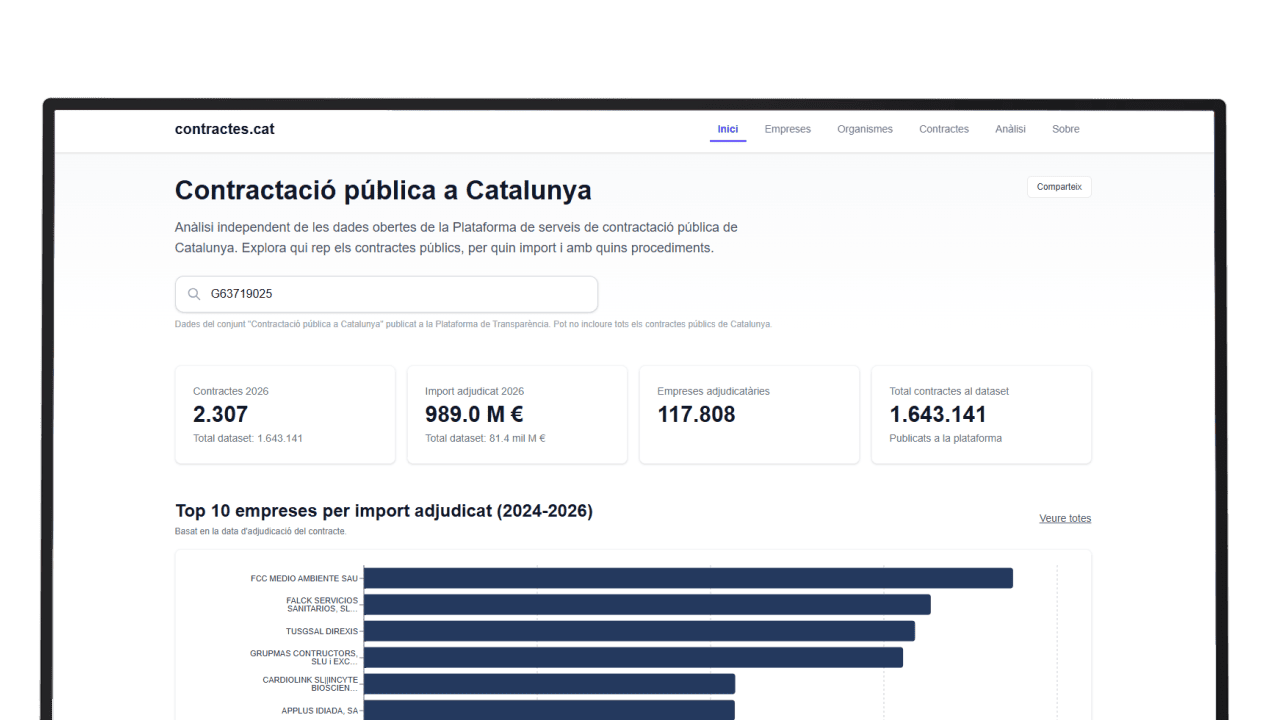Go to the Organismes section
Viewport: 1280px width, 720px height.
tap(865, 129)
